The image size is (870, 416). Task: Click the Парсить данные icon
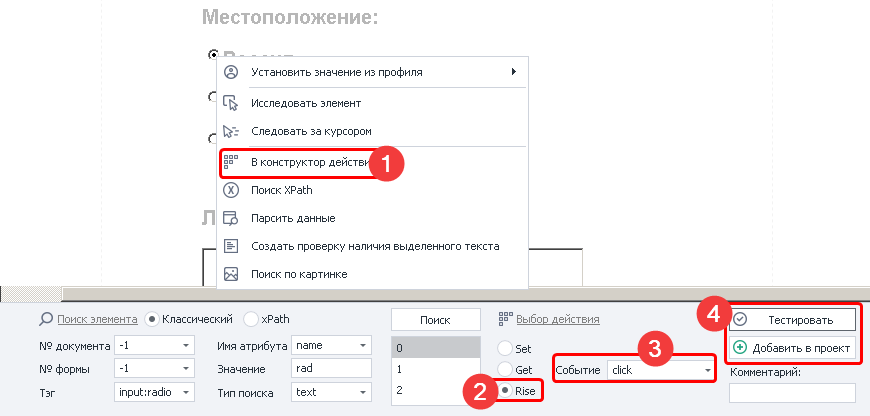pyautogui.click(x=231, y=218)
